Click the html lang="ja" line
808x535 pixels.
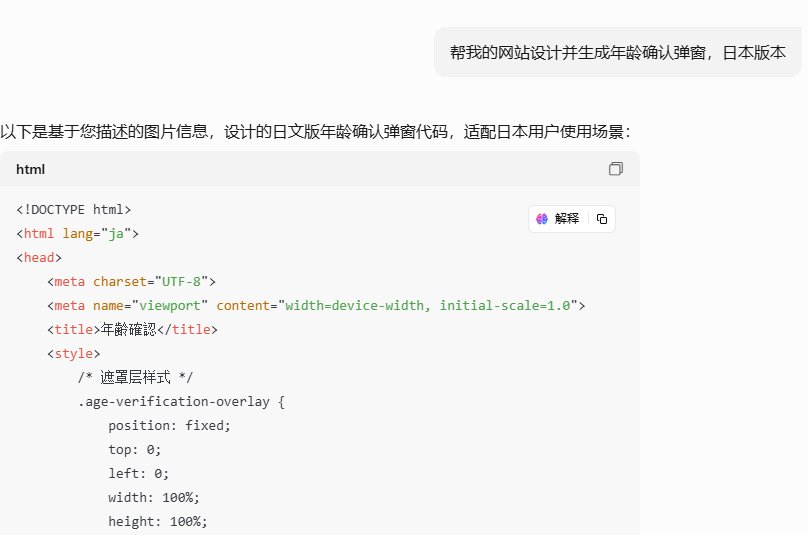click(x=77, y=233)
